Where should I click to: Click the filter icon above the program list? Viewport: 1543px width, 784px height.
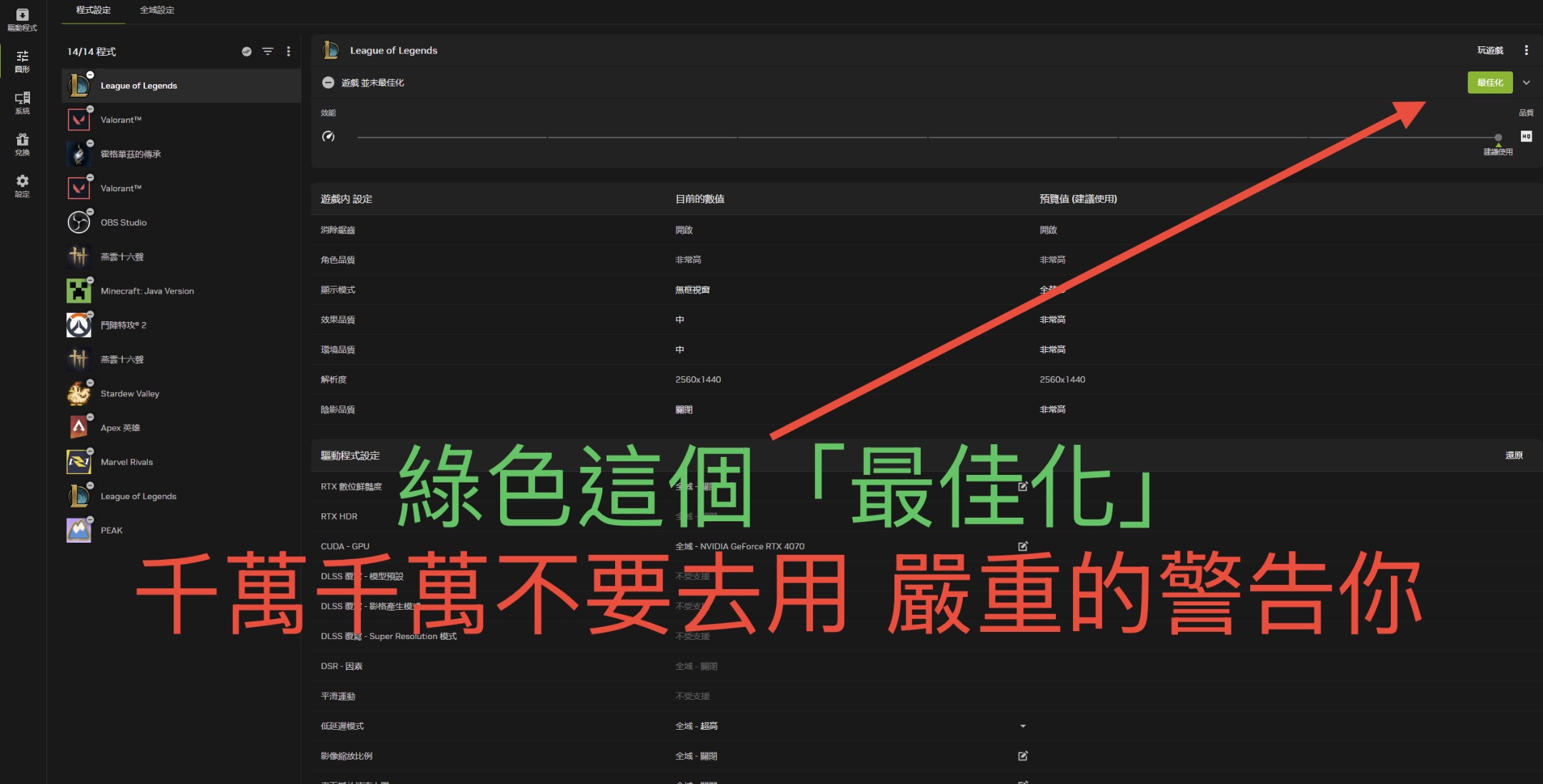268,51
